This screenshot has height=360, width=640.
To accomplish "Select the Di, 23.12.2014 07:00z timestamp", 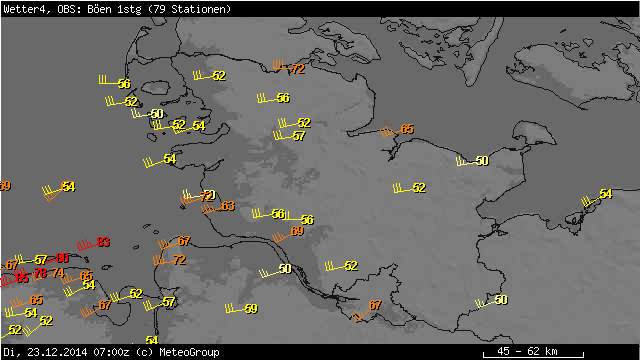I will (67, 352).
